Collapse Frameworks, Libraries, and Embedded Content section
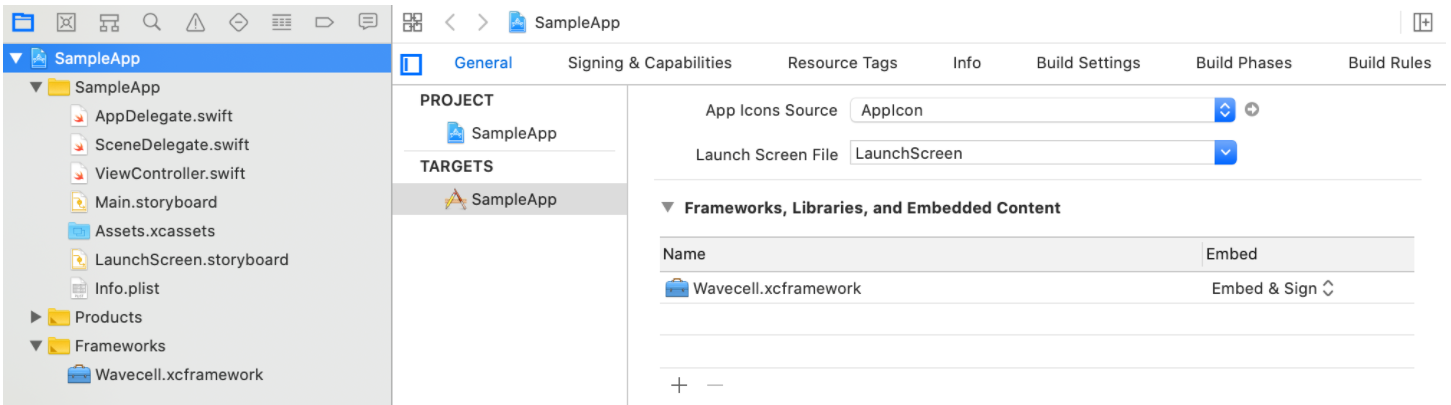1451x405 pixels. 668,208
